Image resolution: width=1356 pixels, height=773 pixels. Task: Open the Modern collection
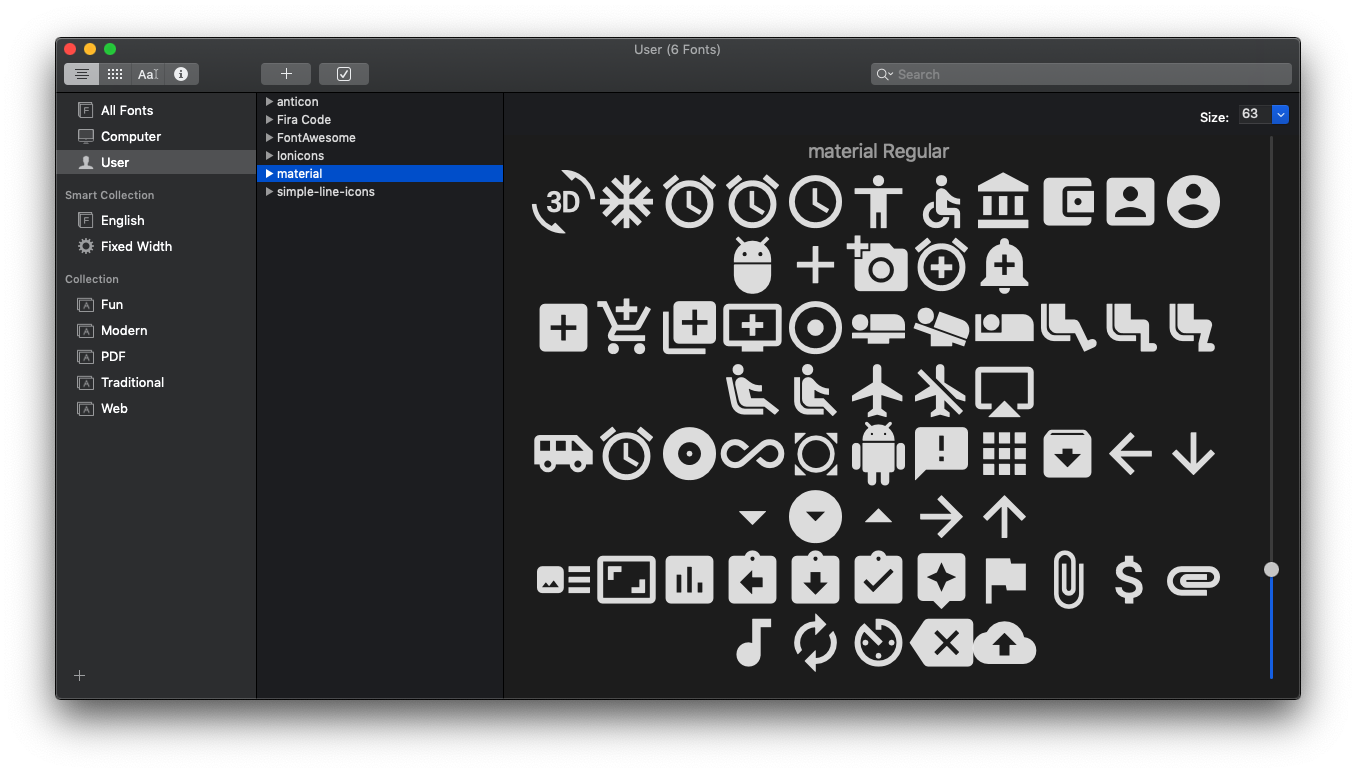pos(156,330)
